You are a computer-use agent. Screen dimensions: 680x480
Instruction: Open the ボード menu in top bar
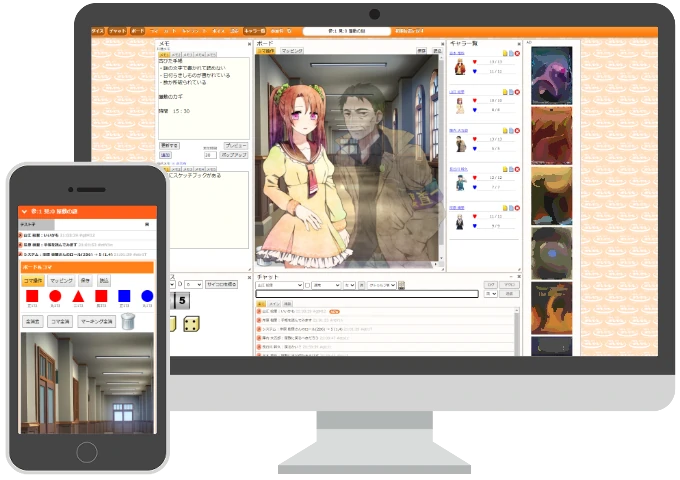pos(137,31)
